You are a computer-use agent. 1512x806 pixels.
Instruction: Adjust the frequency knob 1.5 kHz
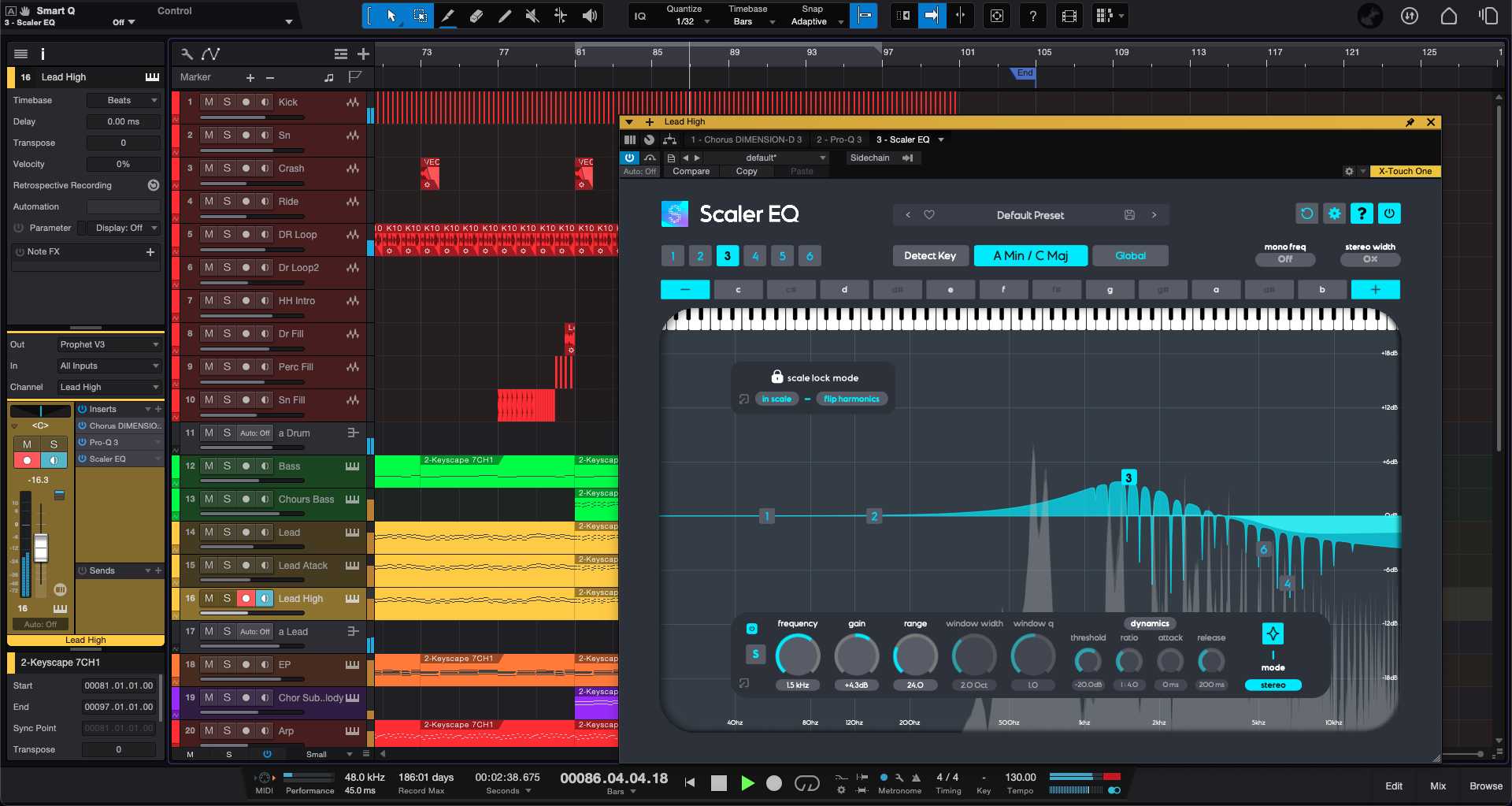(x=798, y=656)
